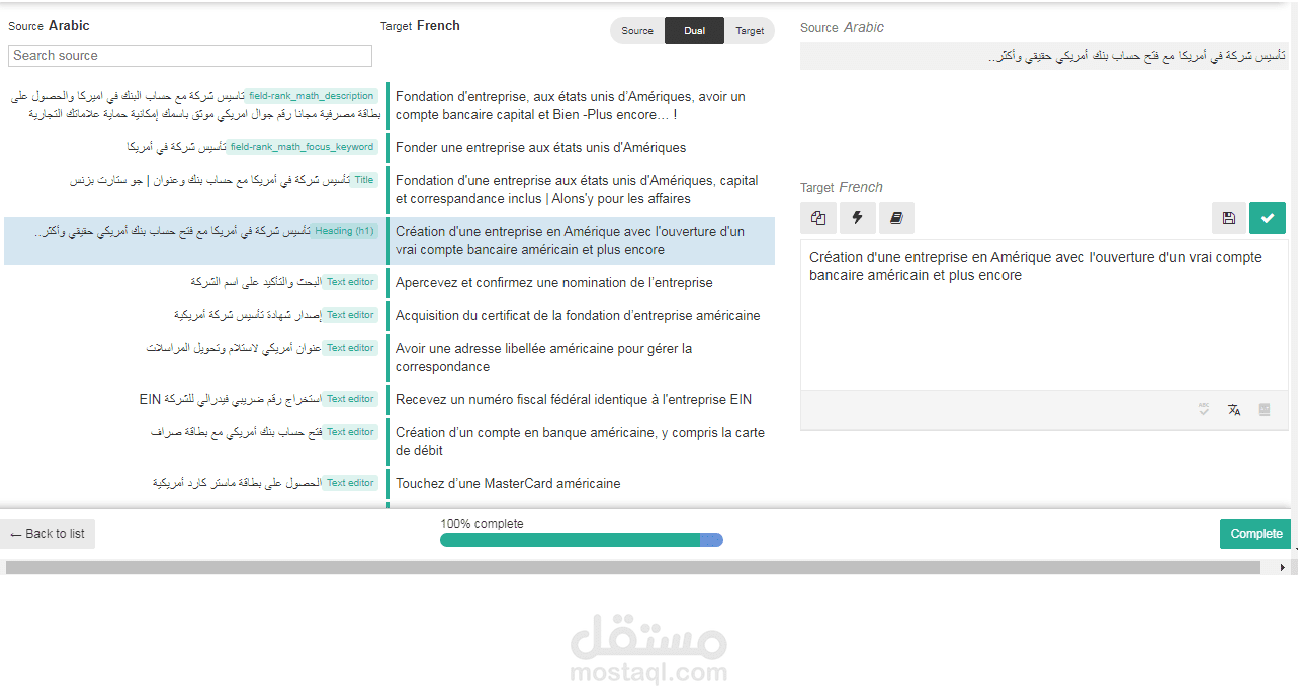The image size is (1298, 700).
Task: Click Arabic source text containing EIN
Action: tap(230, 399)
